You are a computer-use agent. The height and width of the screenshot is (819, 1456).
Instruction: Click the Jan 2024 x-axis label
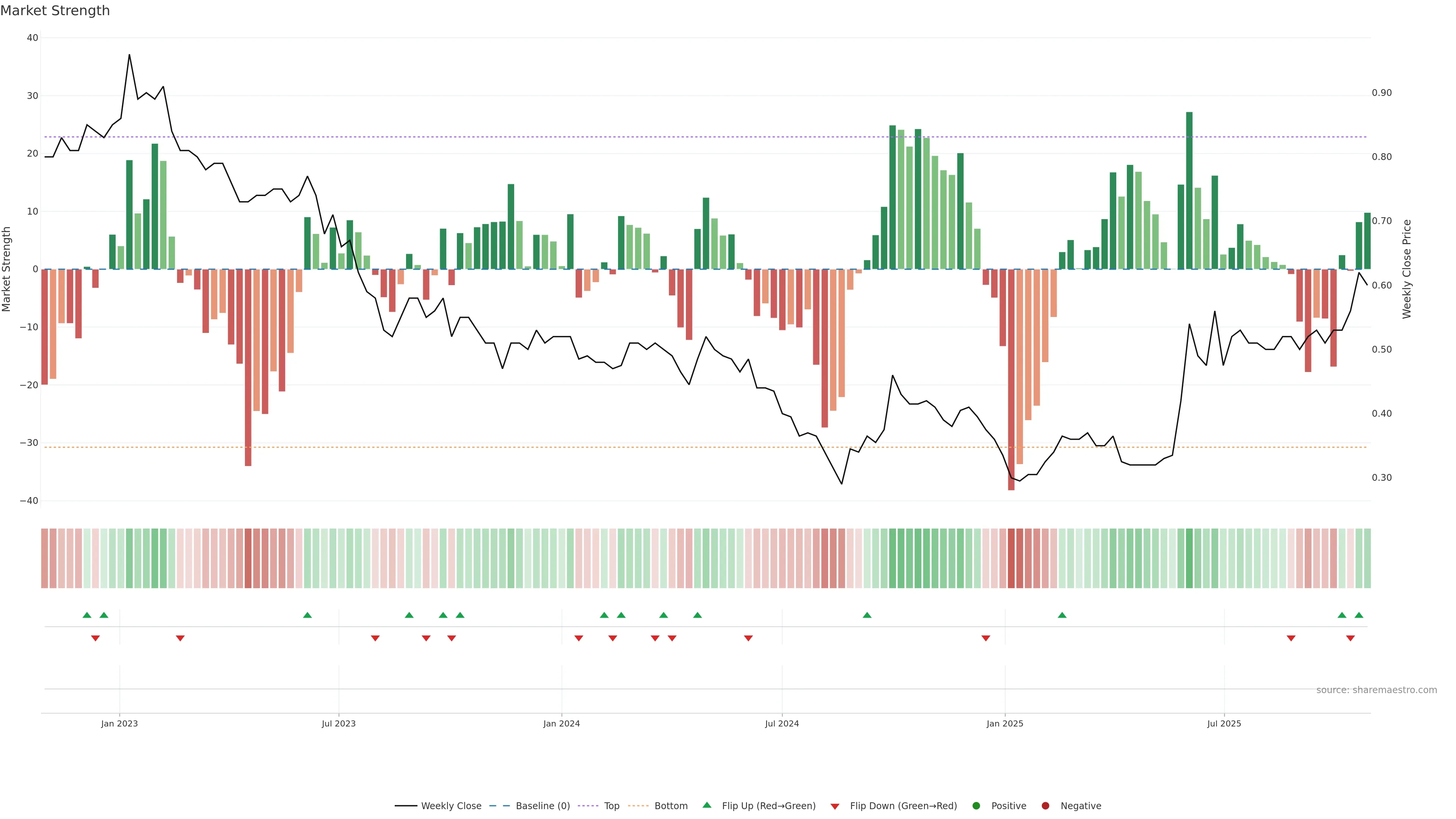coord(561,723)
